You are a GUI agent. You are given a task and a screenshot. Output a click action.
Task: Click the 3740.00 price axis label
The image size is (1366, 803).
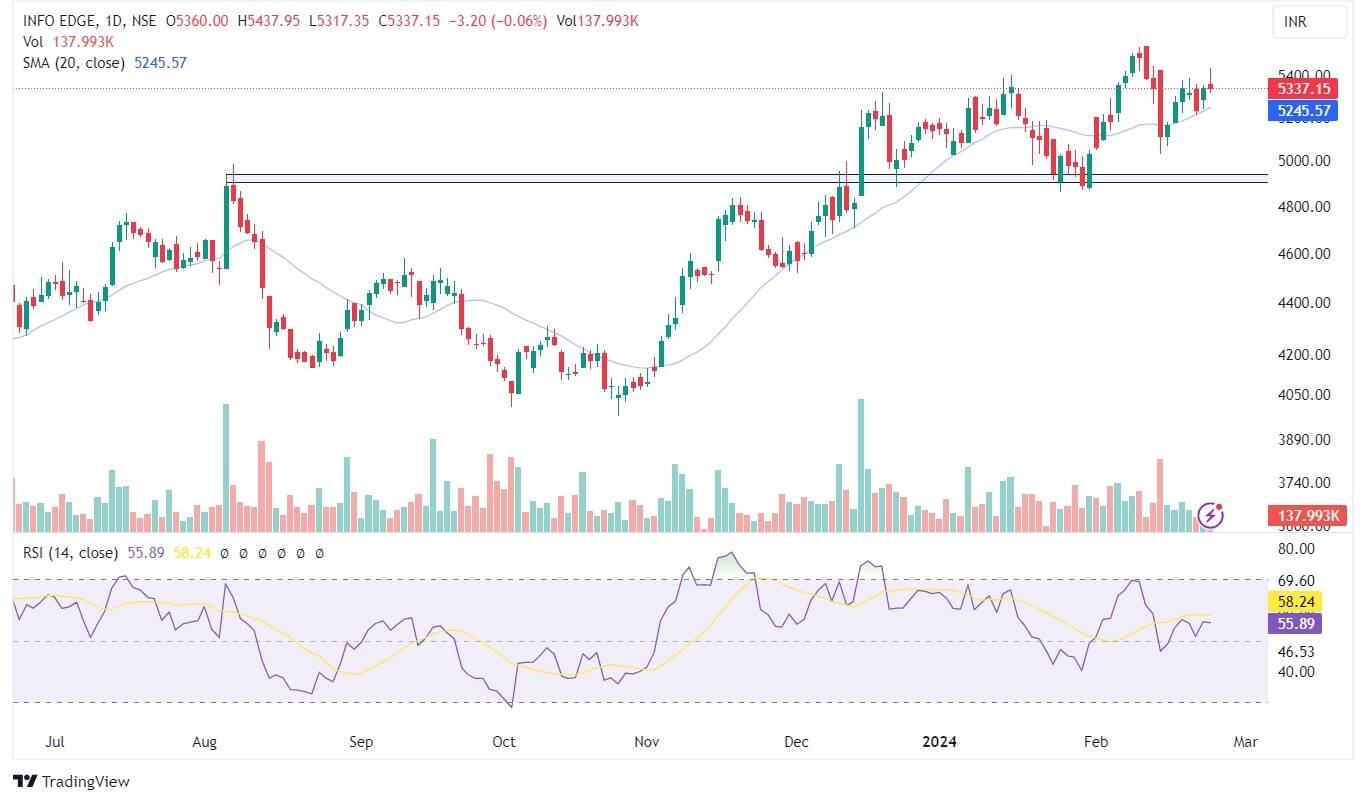click(1304, 483)
